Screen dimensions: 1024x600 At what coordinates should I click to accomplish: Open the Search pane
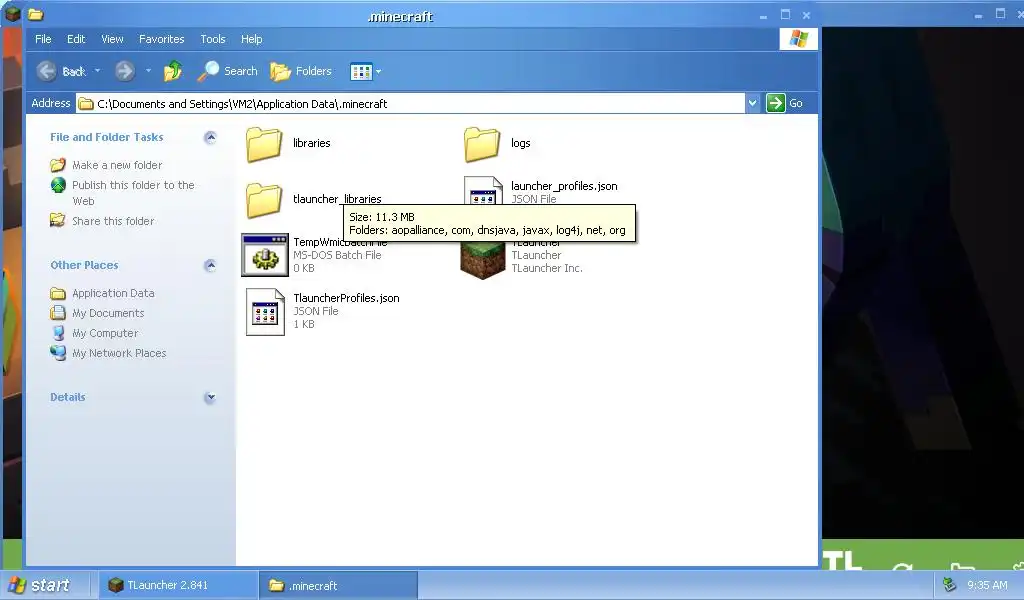(x=228, y=71)
